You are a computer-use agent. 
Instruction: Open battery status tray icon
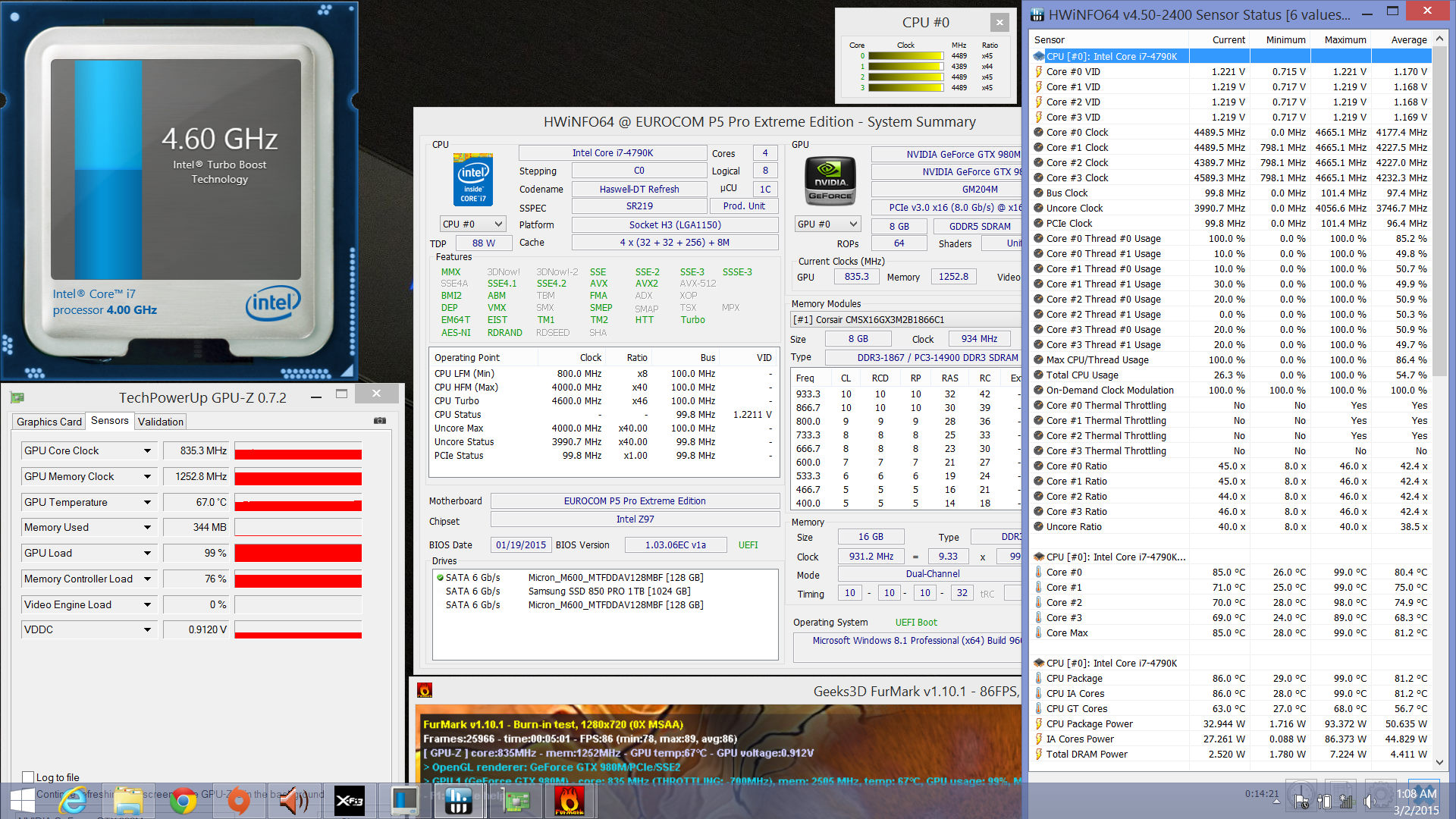(x=1324, y=802)
